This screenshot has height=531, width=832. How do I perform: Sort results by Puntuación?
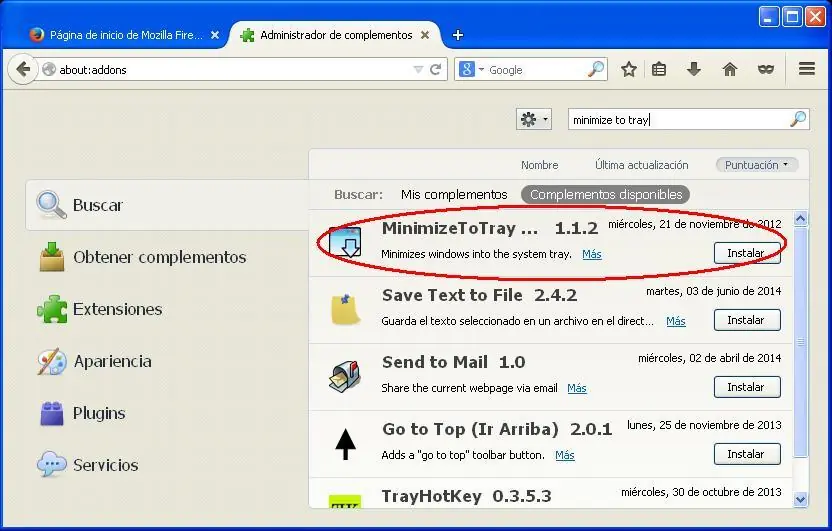[x=757, y=165]
